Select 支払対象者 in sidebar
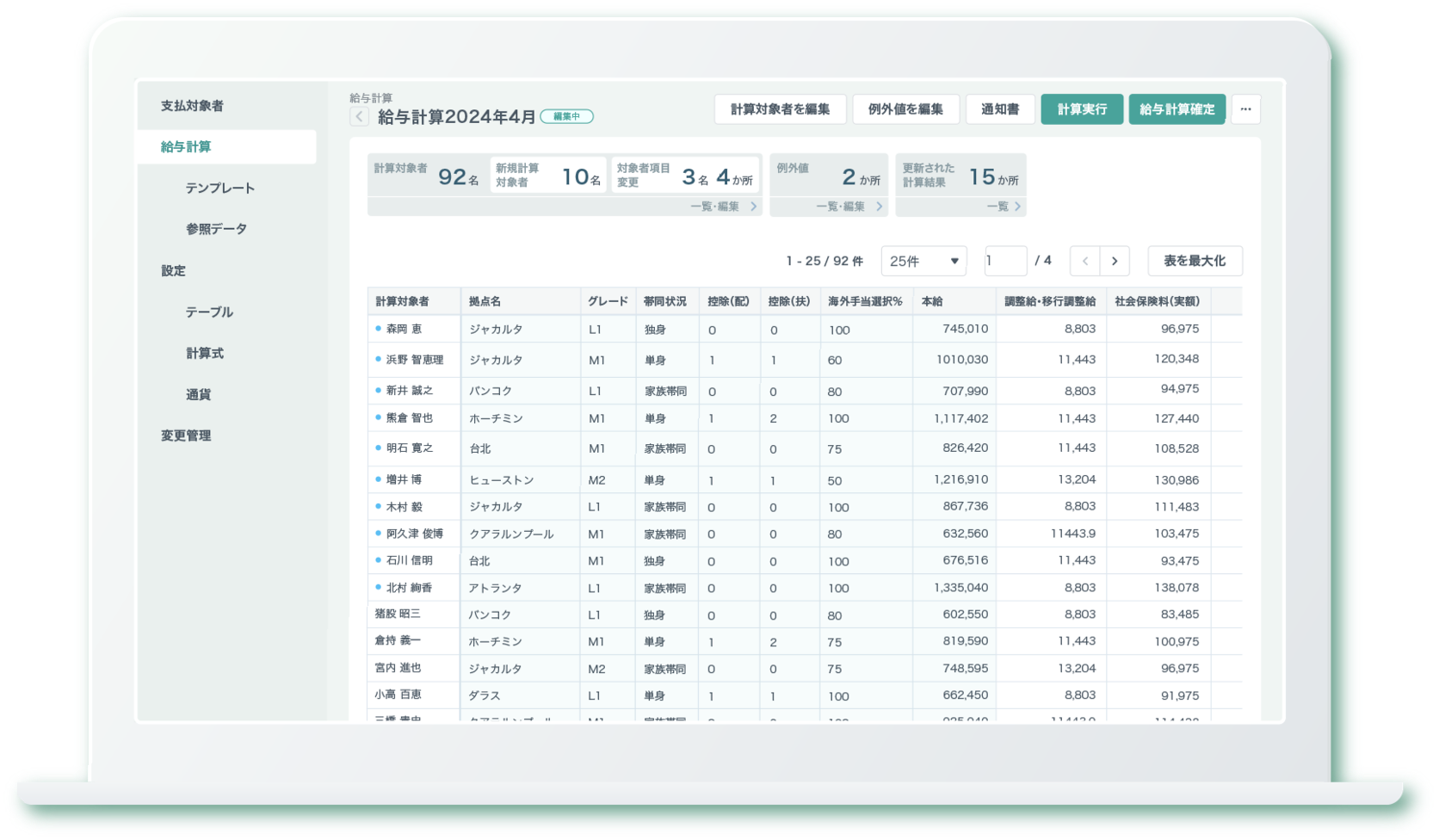Image resolution: width=1439 pixels, height=840 pixels. (192, 106)
